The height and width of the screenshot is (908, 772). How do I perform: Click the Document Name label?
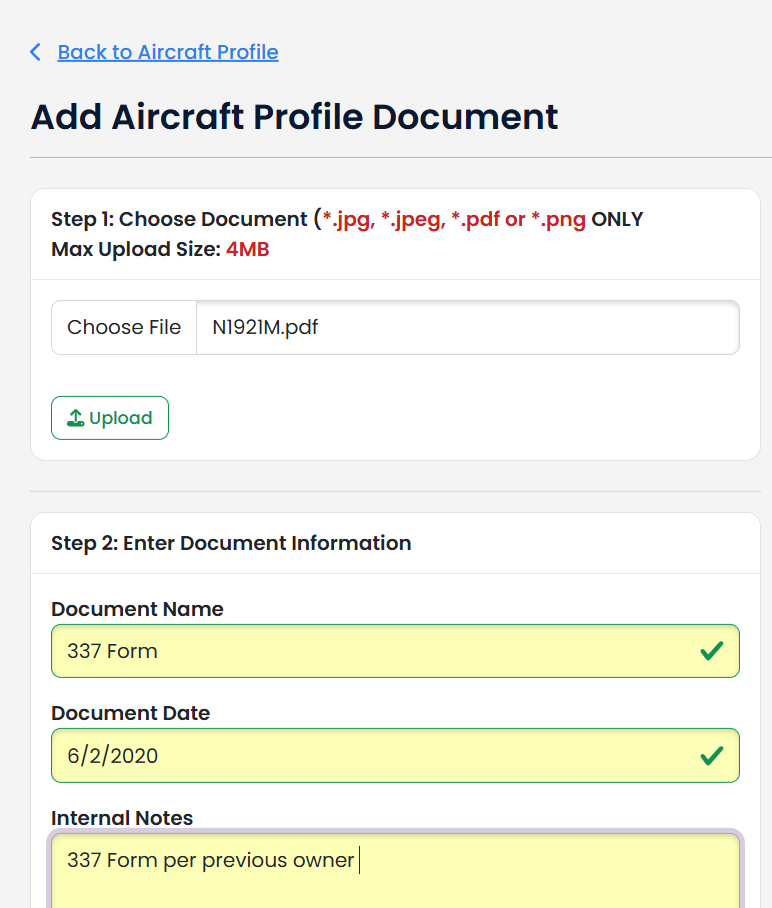point(137,609)
